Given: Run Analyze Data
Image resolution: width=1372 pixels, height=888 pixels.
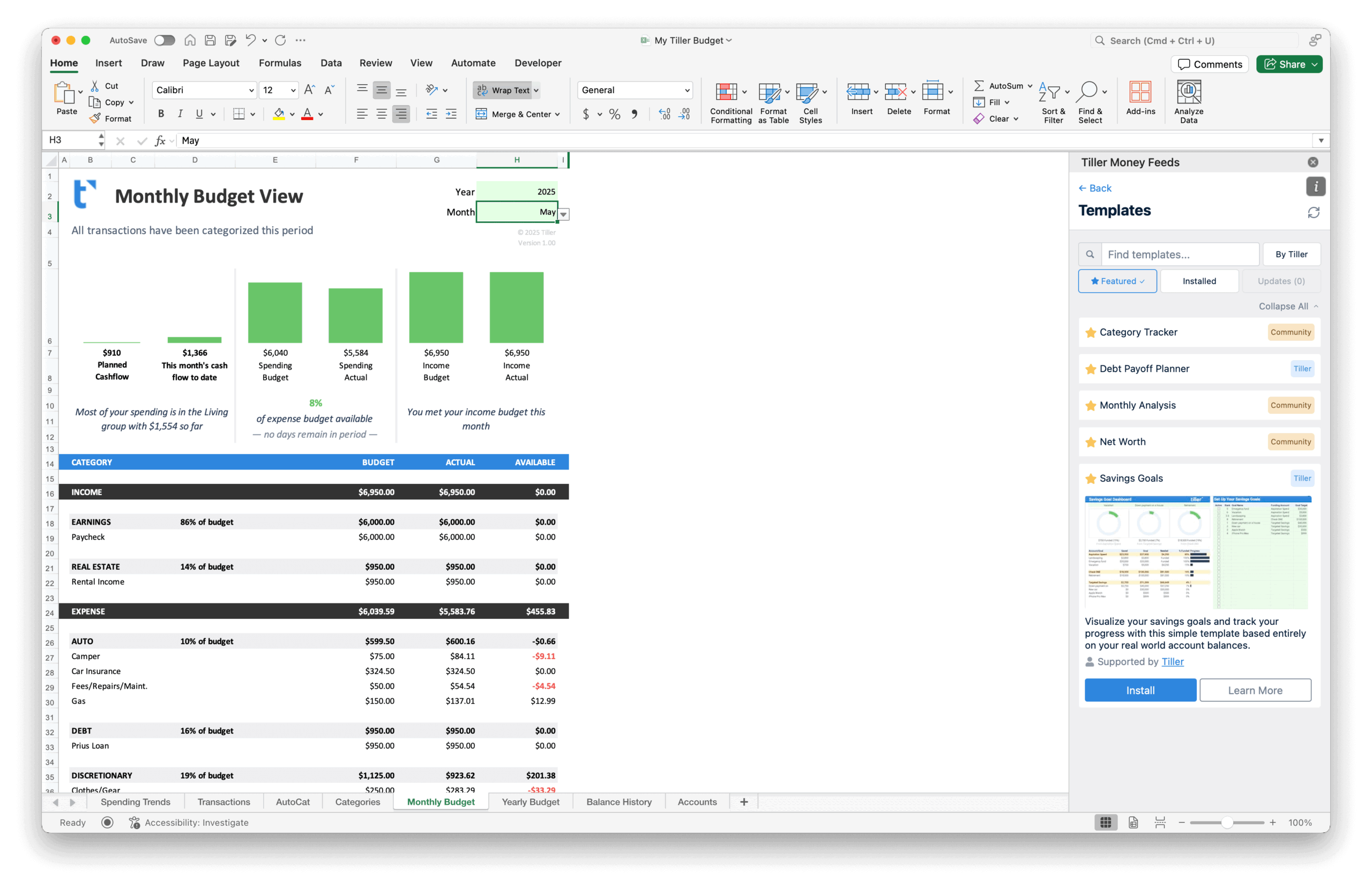Looking at the screenshot, I should 1189,101.
